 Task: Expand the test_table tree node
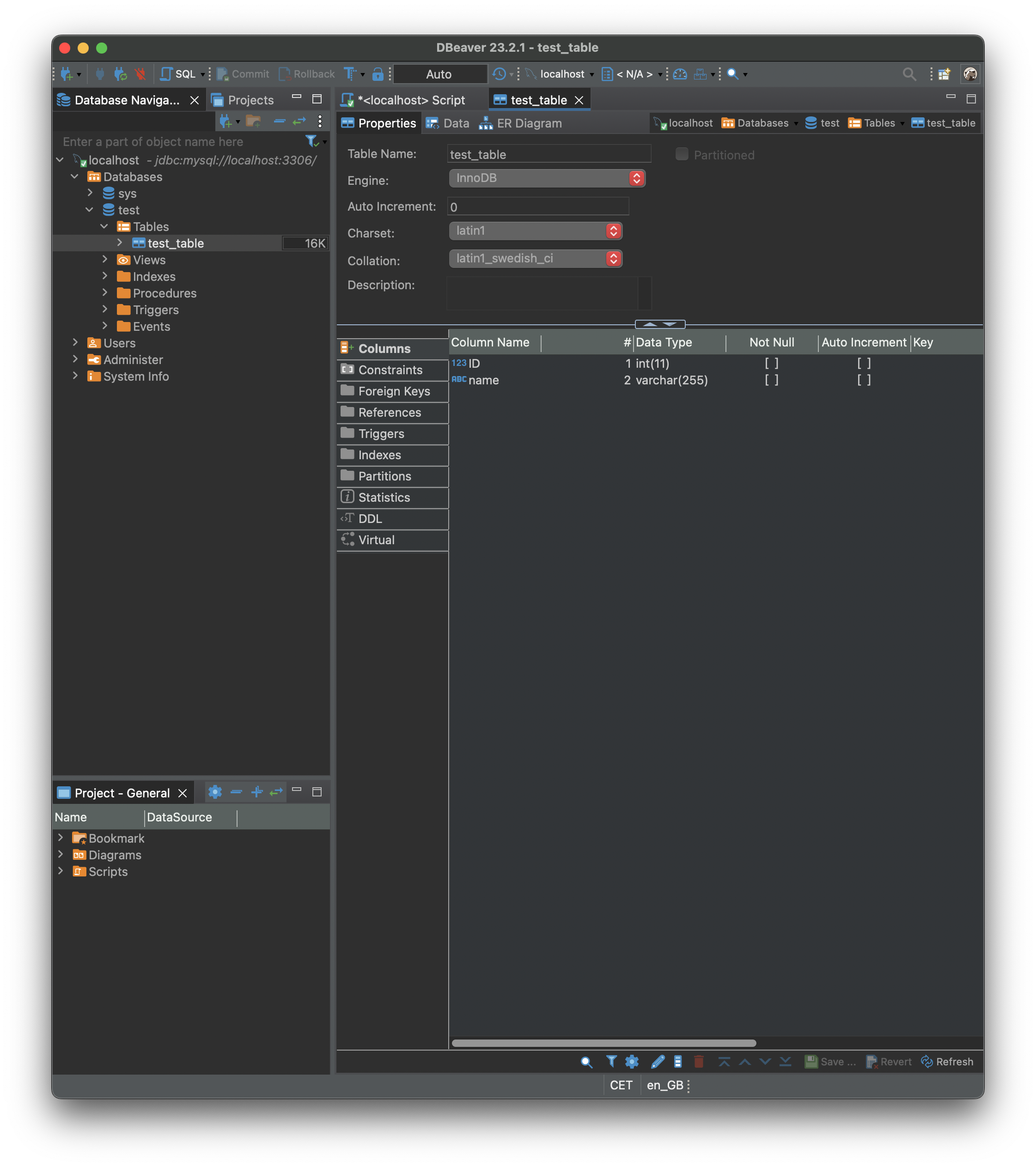coord(119,243)
